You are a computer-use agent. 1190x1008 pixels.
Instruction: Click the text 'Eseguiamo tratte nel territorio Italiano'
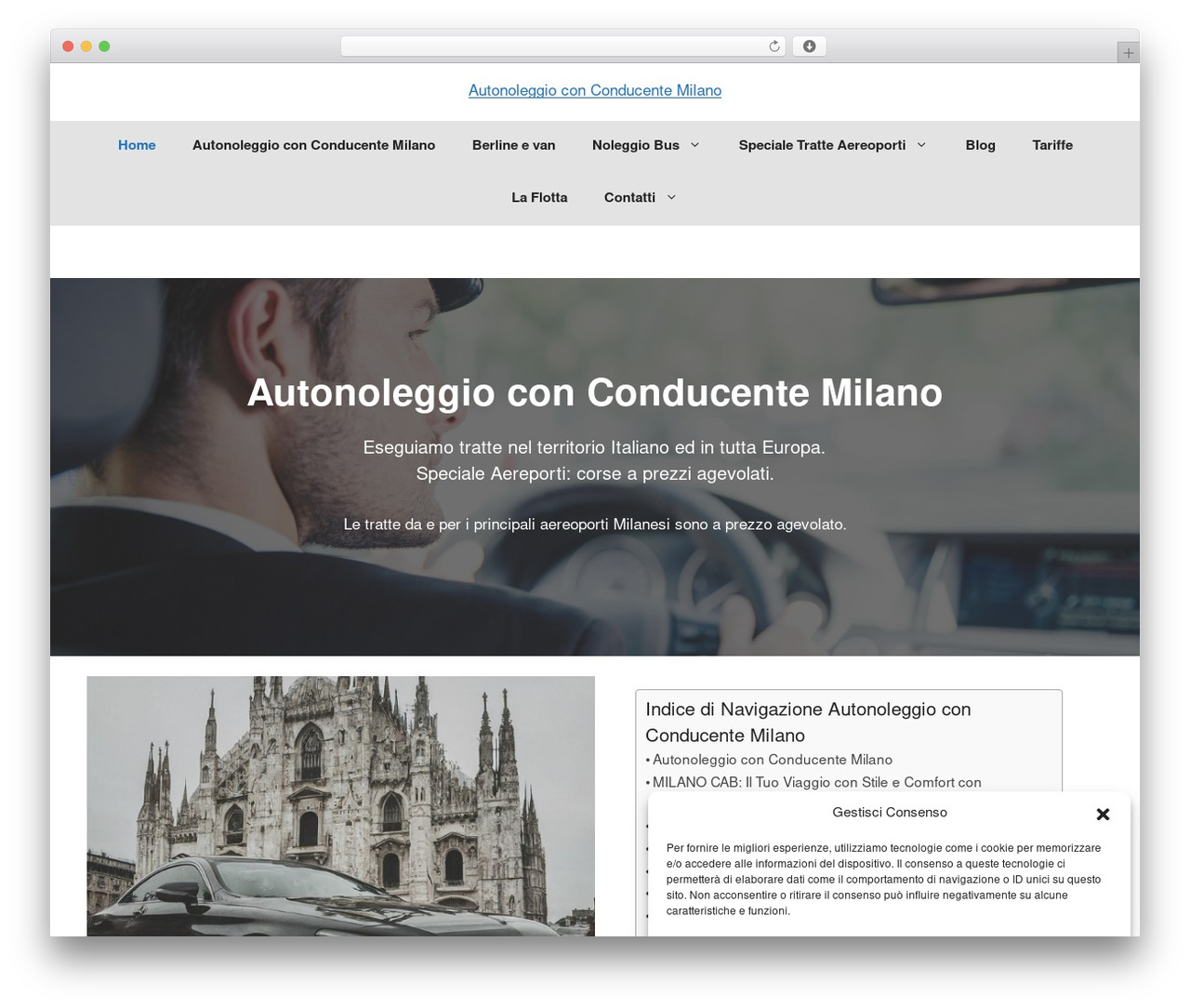click(594, 447)
